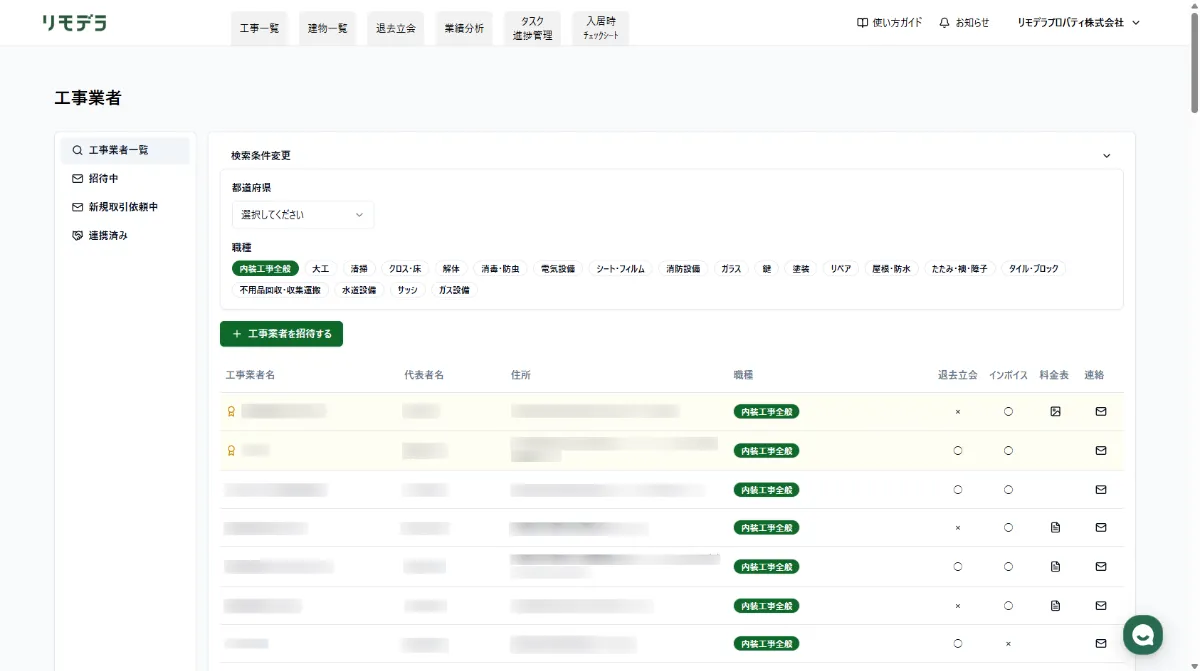Expand リモデラプロパティ株式会社 account menu
Viewport: 1200px width, 671px height.
pyautogui.click(x=1078, y=22)
